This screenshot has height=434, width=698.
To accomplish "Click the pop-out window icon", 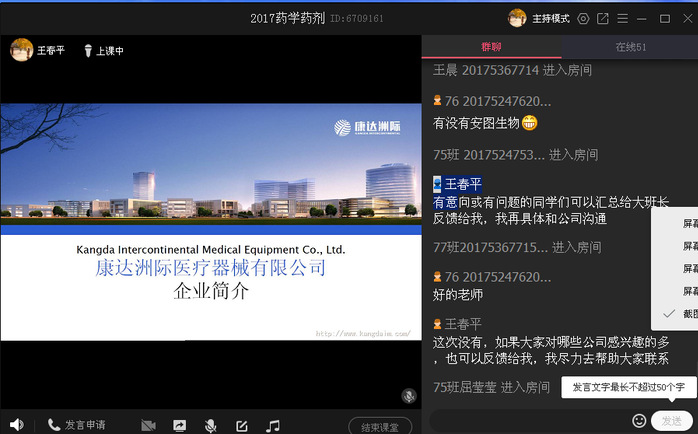I will 603,18.
